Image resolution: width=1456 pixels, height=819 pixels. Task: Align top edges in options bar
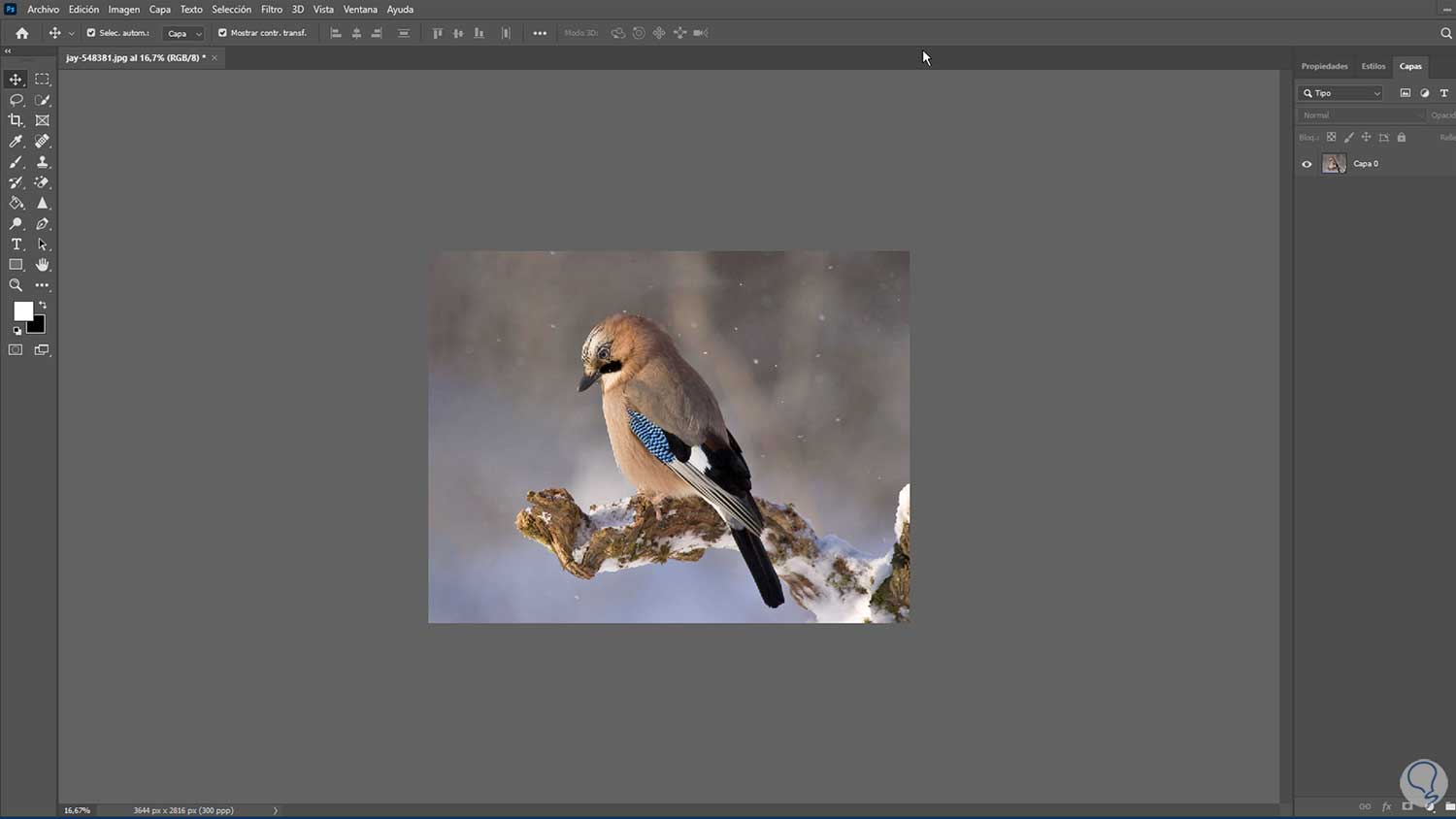coord(437,33)
